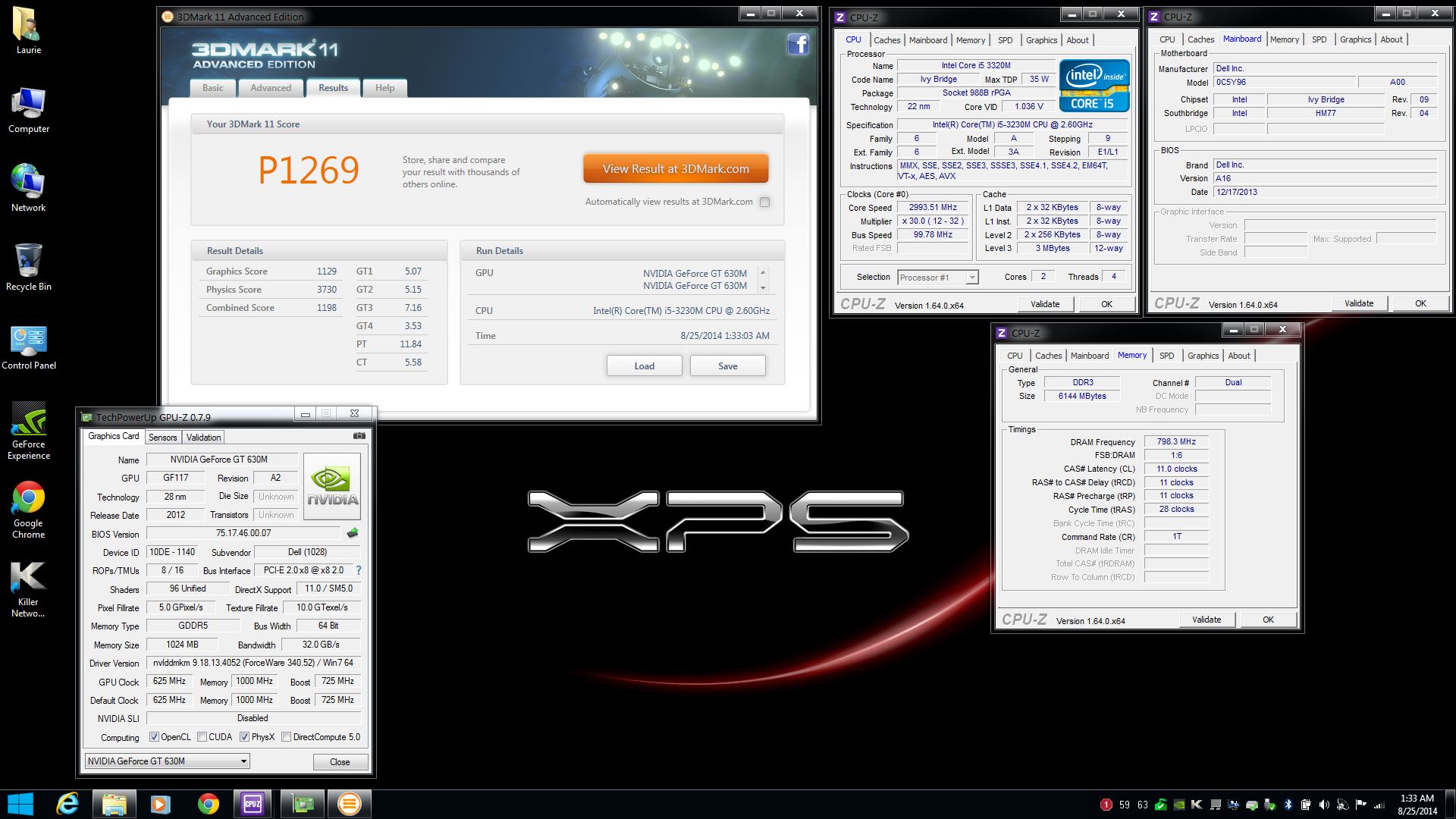Click the taskbar clock showing 1:33 AM
1456x819 pixels.
[1416, 805]
